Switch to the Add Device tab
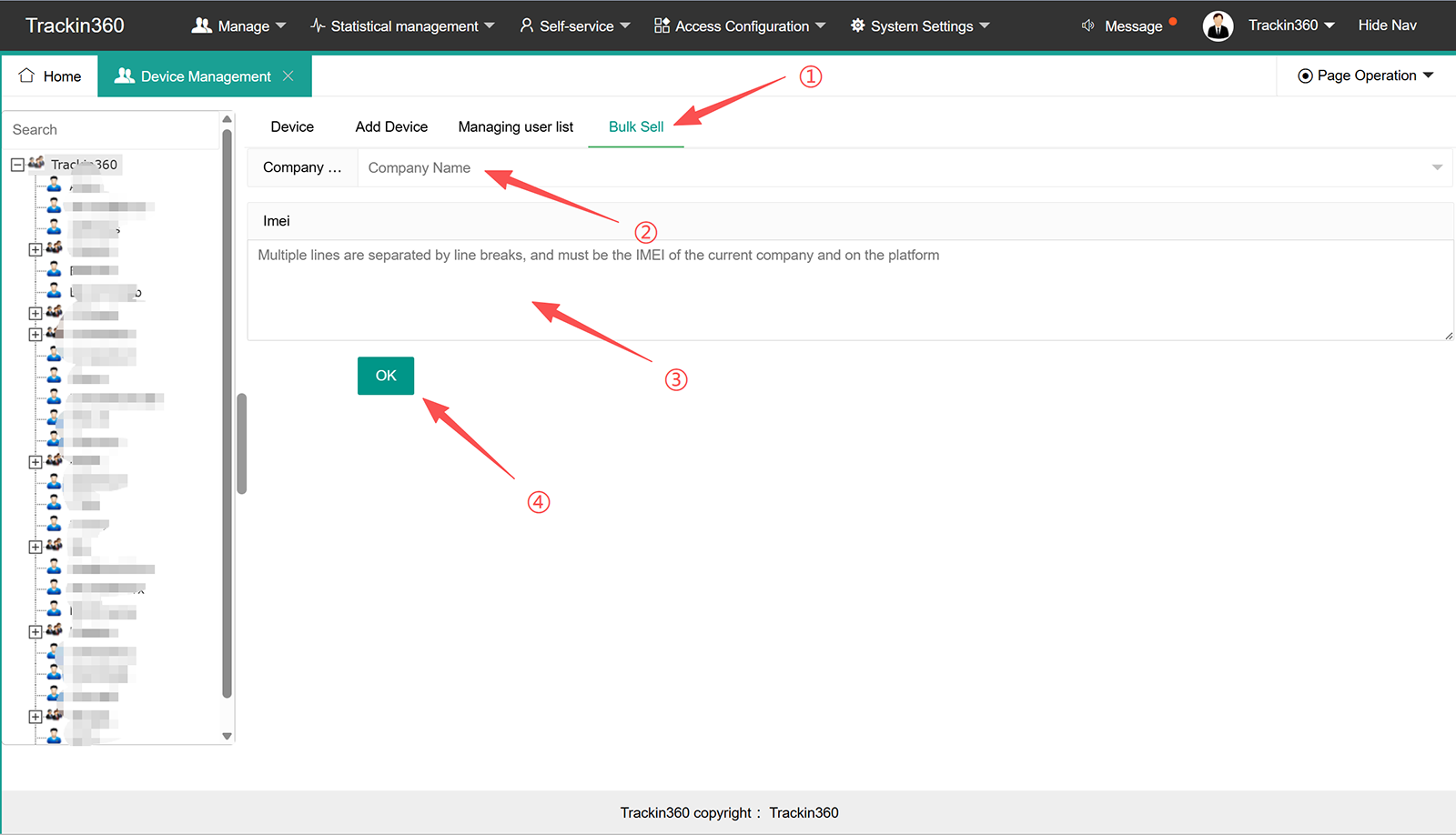The image size is (1456, 835). point(391,126)
